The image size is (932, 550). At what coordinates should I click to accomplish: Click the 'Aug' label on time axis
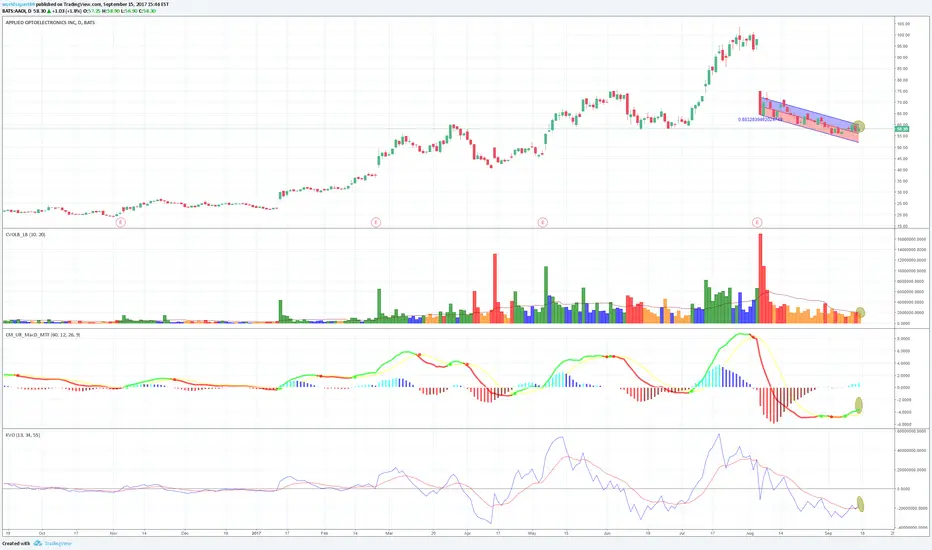pyautogui.click(x=750, y=533)
